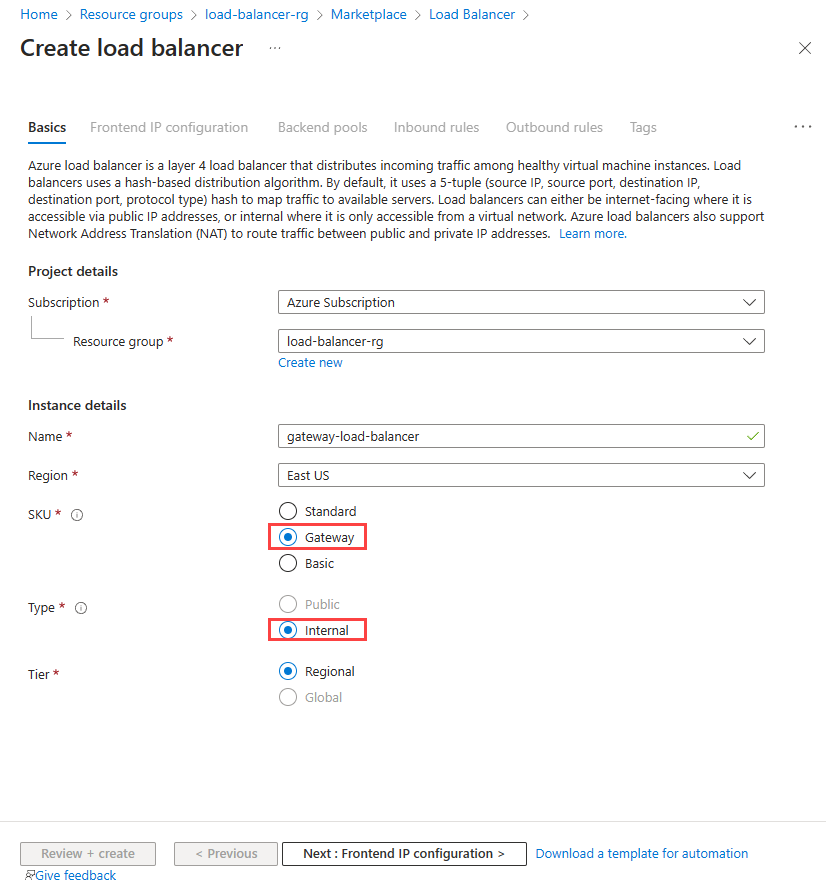The height and width of the screenshot is (886, 826).
Task: Close the Create load balancer pane
Action: tap(805, 48)
